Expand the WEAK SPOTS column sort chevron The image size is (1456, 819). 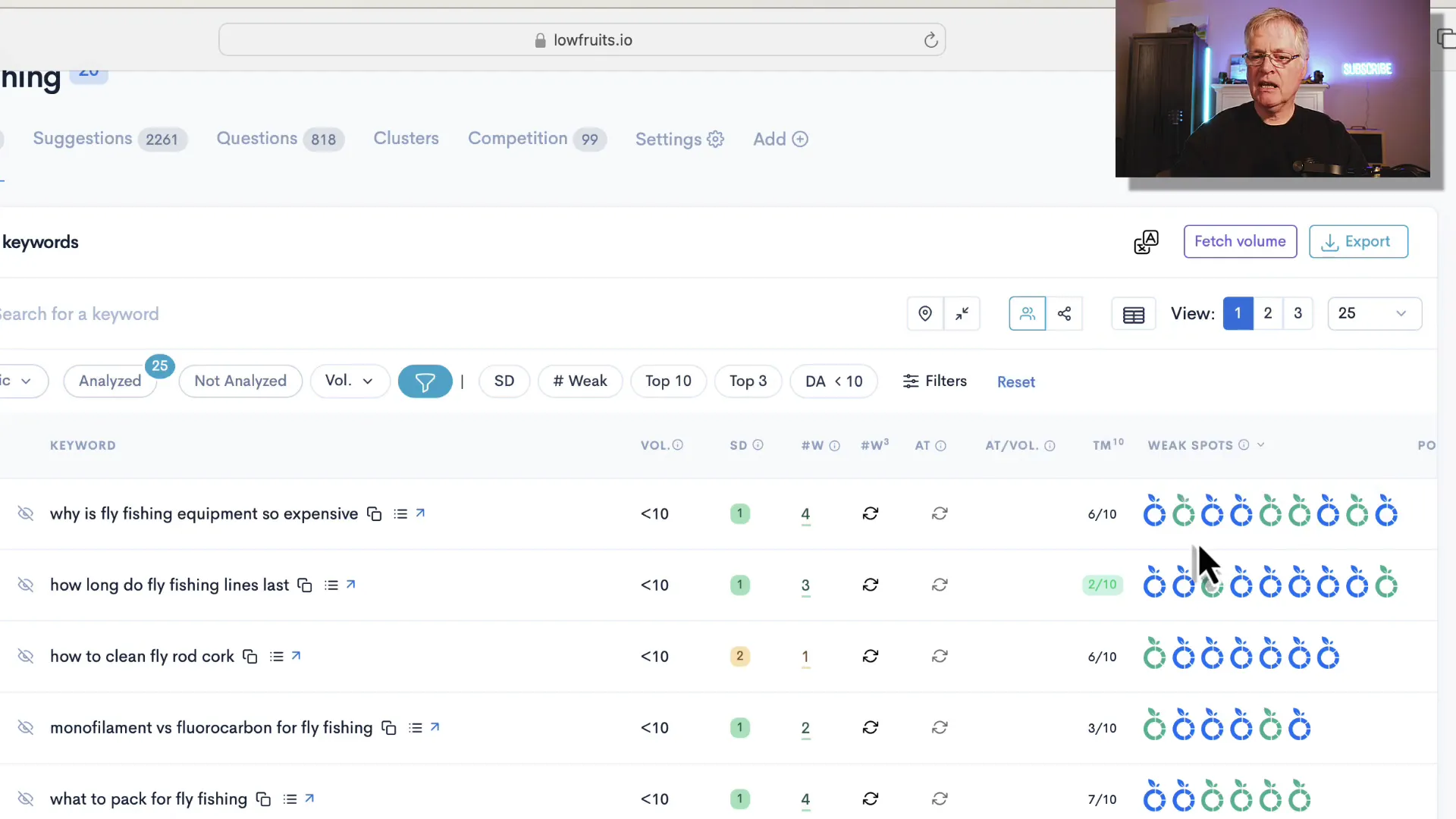pyautogui.click(x=1260, y=445)
